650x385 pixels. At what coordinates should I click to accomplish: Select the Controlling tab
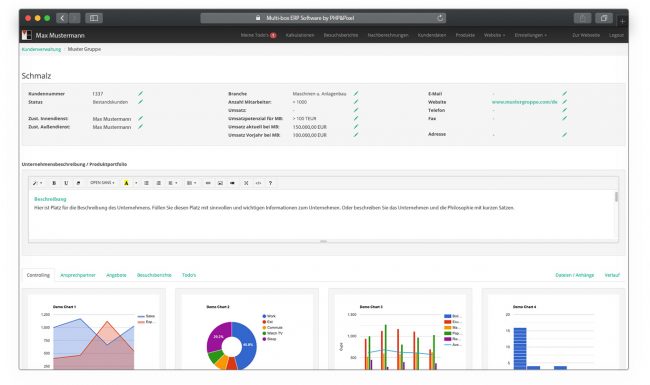[38, 275]
